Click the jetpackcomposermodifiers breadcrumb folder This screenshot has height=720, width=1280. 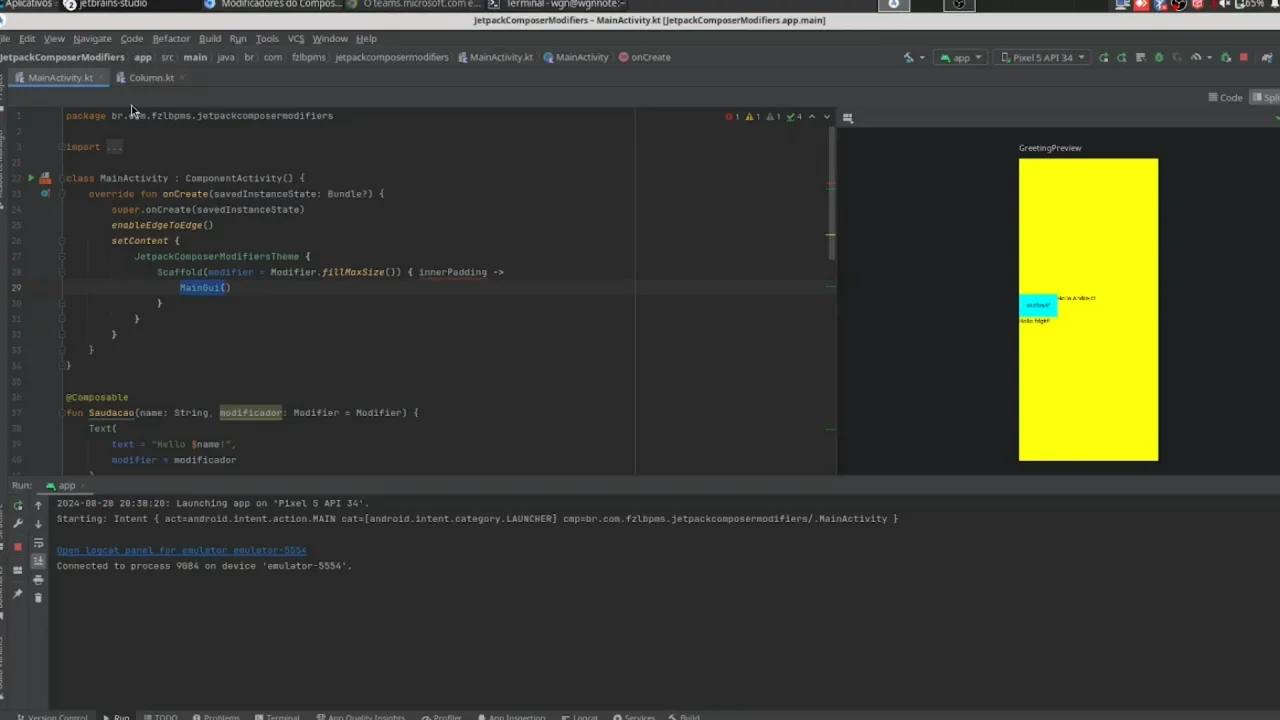(392, 58)
